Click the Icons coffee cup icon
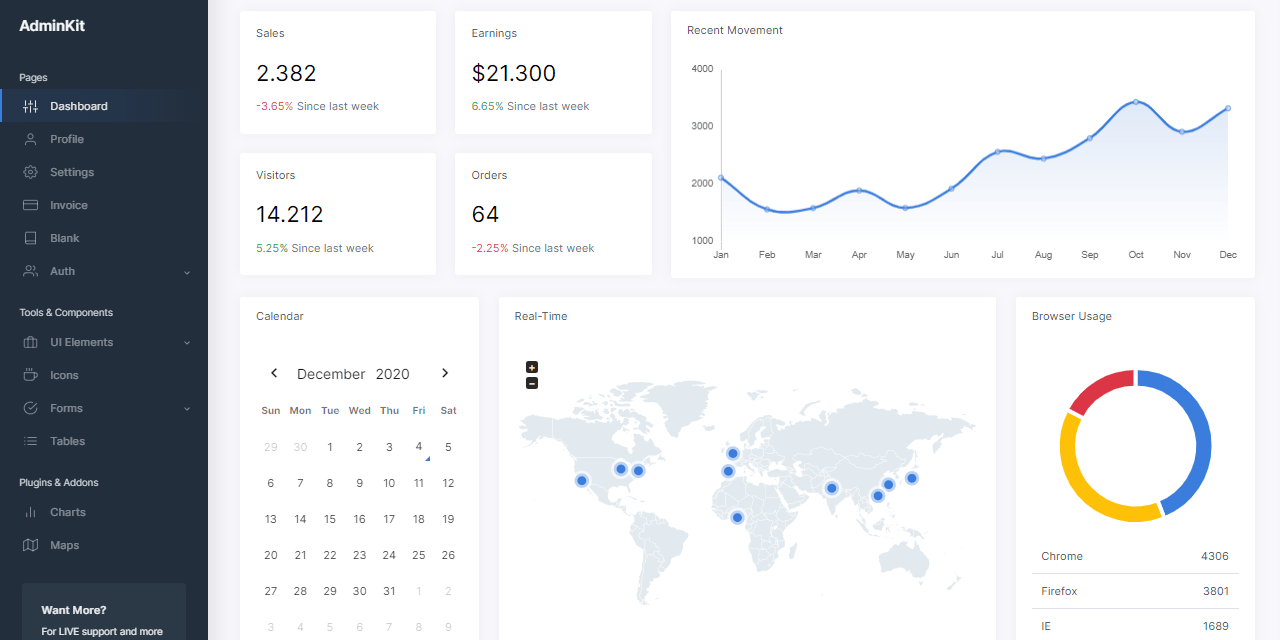 (x=30, y=375)
